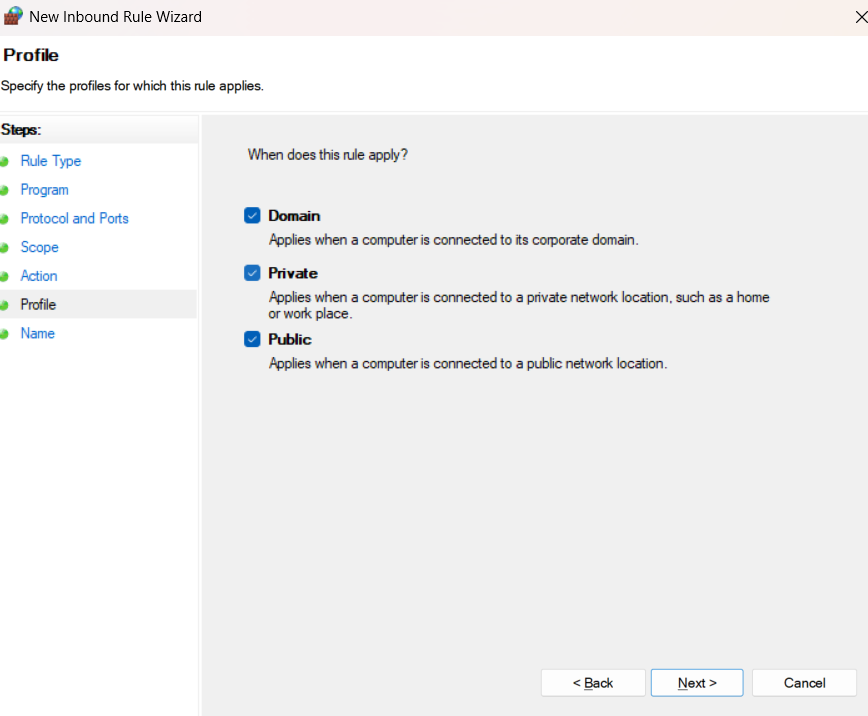Close the wizard window with X

click(860, 17)
